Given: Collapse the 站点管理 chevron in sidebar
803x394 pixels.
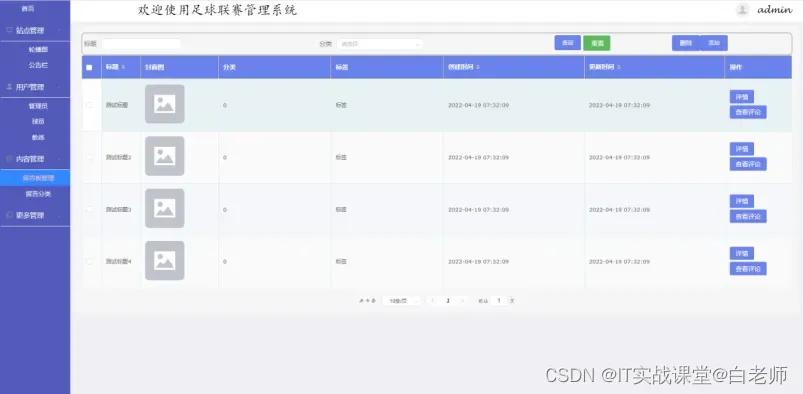Looking at the screenshot, I should 60,31.
